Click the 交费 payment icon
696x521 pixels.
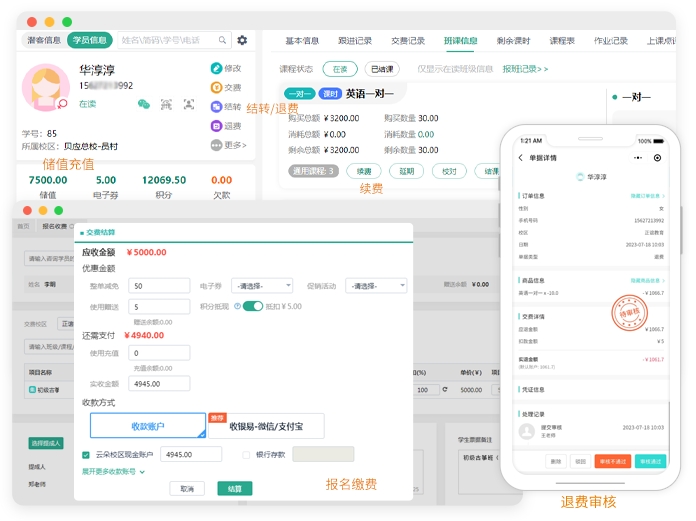(216, 87)
